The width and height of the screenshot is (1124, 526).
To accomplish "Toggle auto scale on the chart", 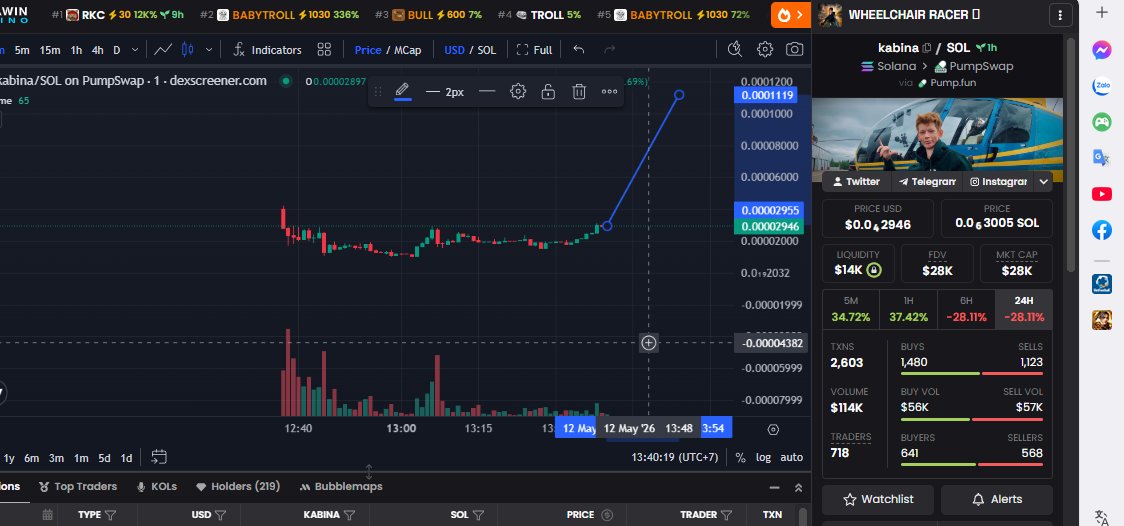I will point(791,457).
